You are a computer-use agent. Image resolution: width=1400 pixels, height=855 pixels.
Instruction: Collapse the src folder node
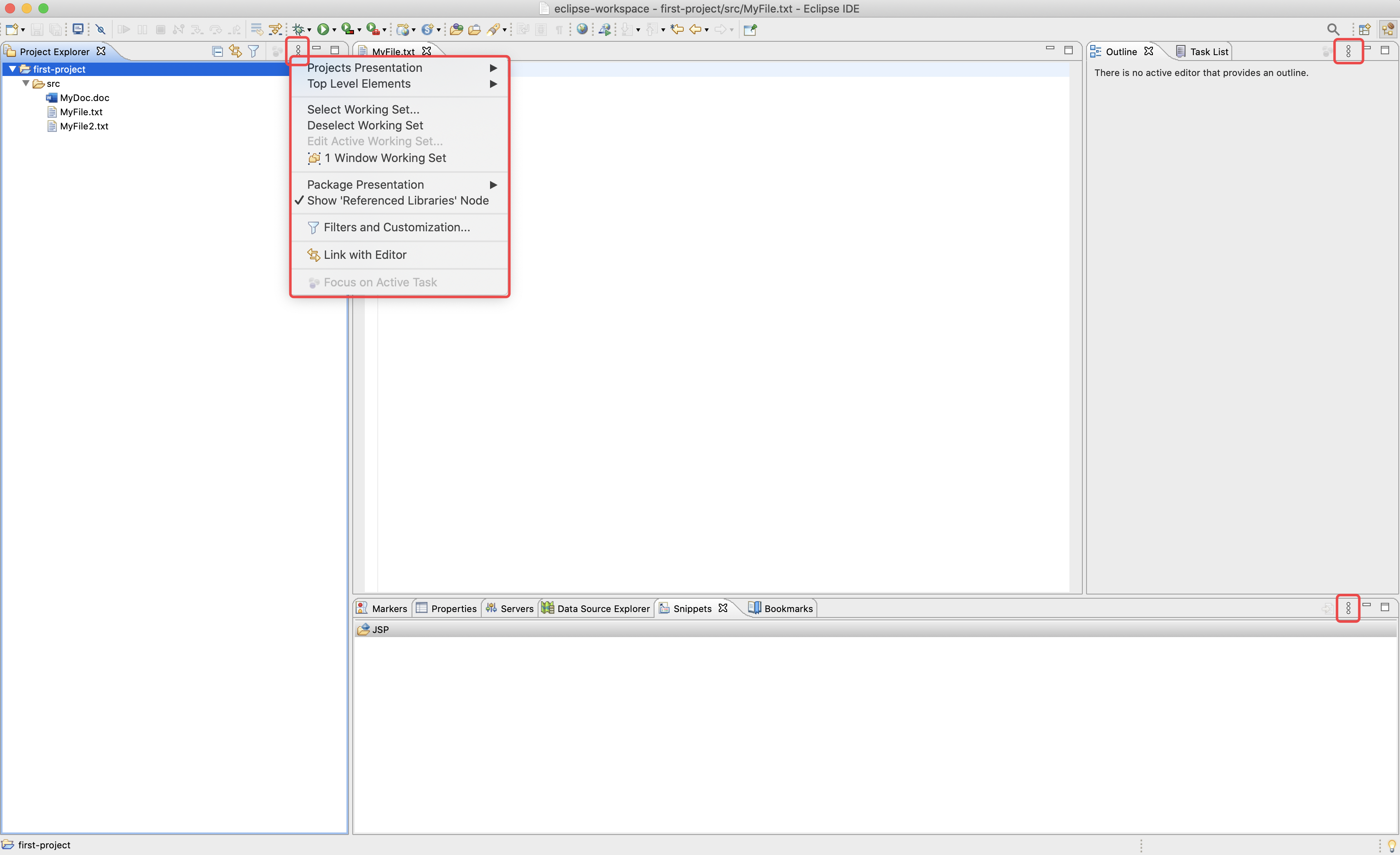[25, 83]
